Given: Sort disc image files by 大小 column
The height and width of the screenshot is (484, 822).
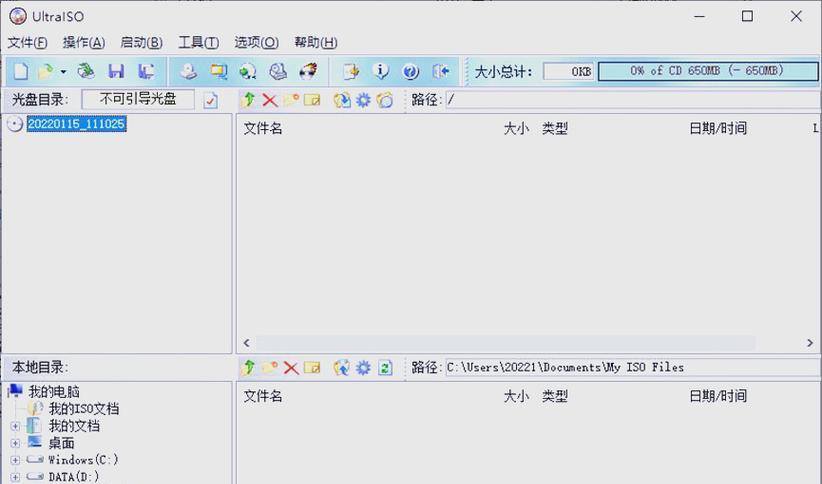Looking at the screenshot, I should tap(516, 128).
